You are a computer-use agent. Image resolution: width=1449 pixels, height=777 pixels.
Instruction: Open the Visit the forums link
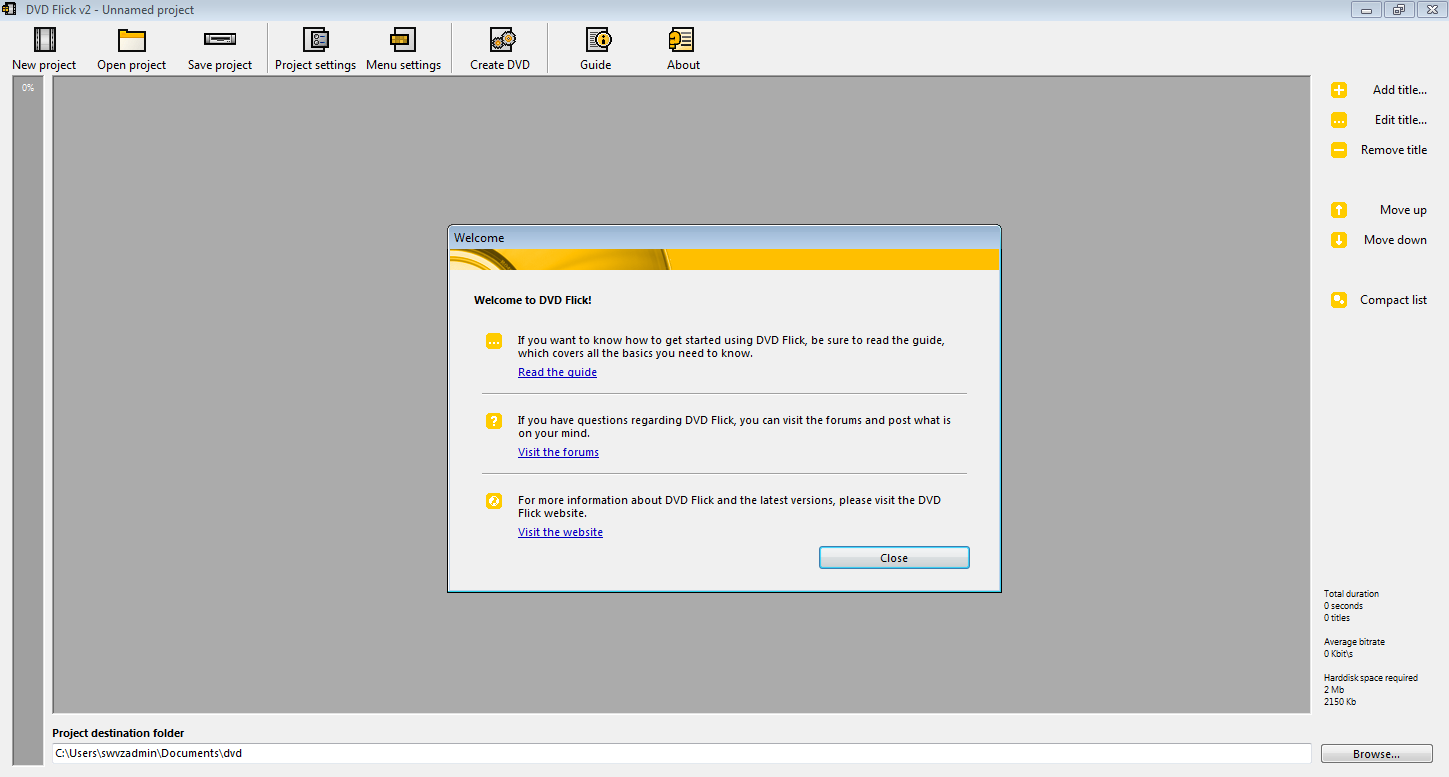558,452
